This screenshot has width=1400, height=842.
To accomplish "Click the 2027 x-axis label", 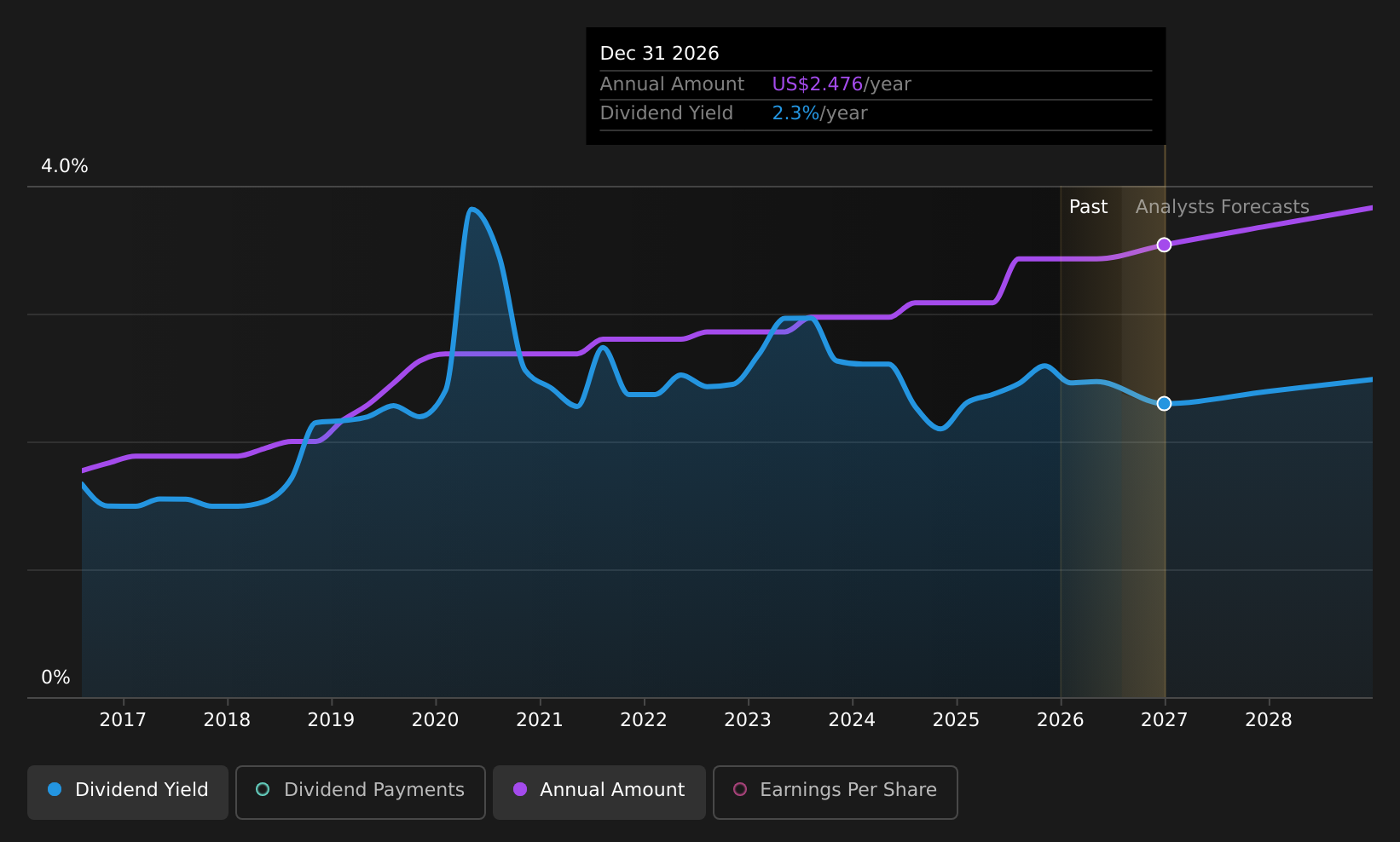I will point(1165,720).
